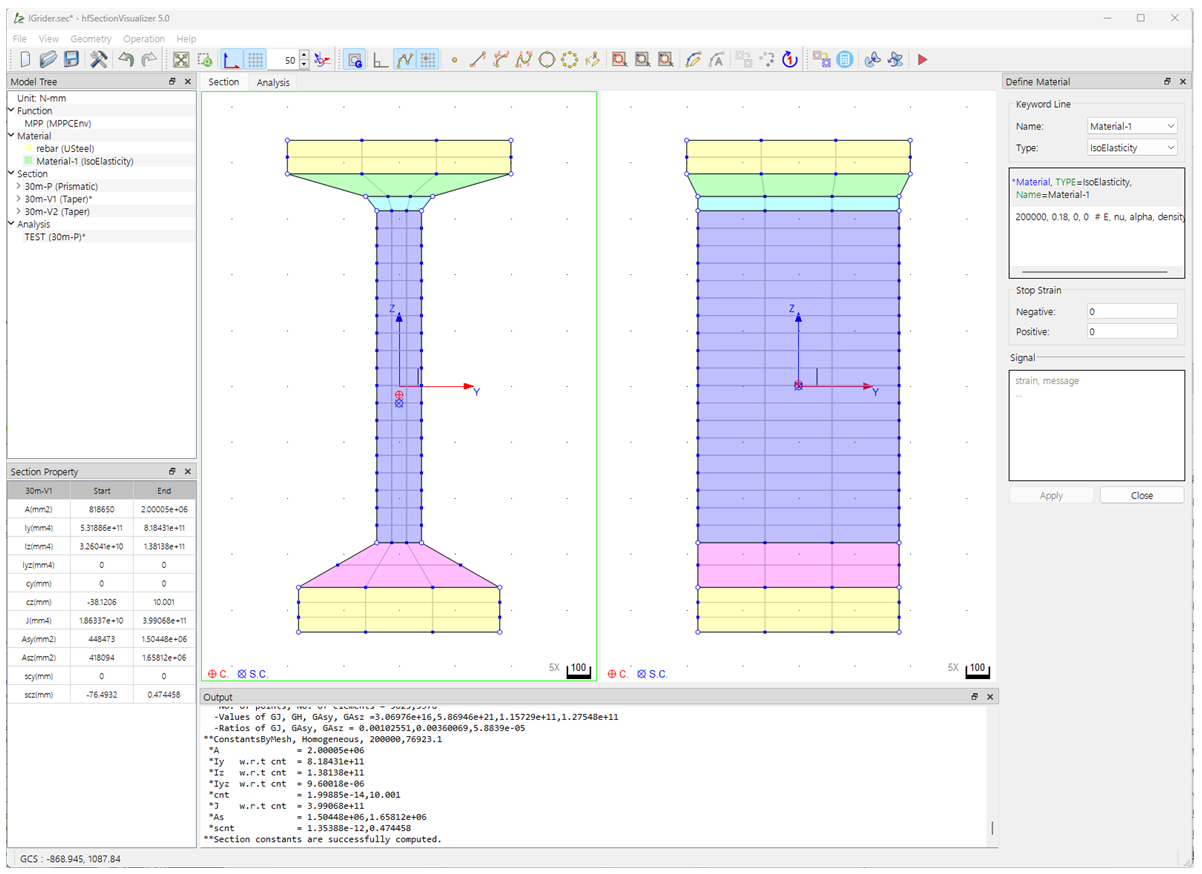Image resolution: width=1202 pixels, height=874 pixels.
Task: Toggle snap to grid points
Action: pyautogui.click(x=428, y=60)
